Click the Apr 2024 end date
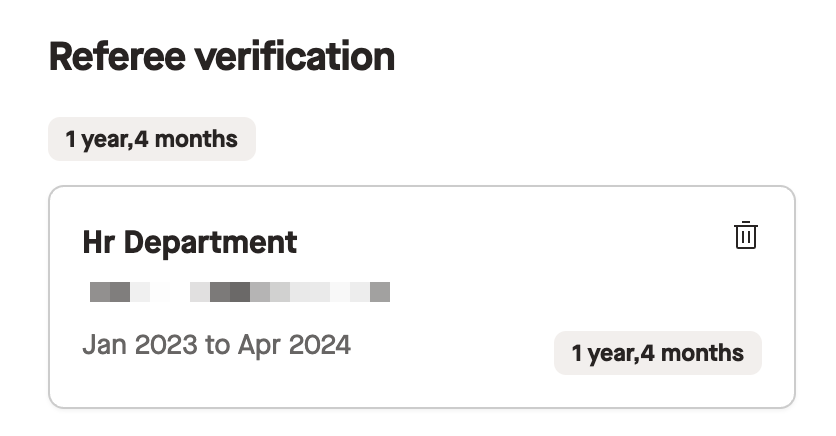836x436 pixels. click(294, 344)
